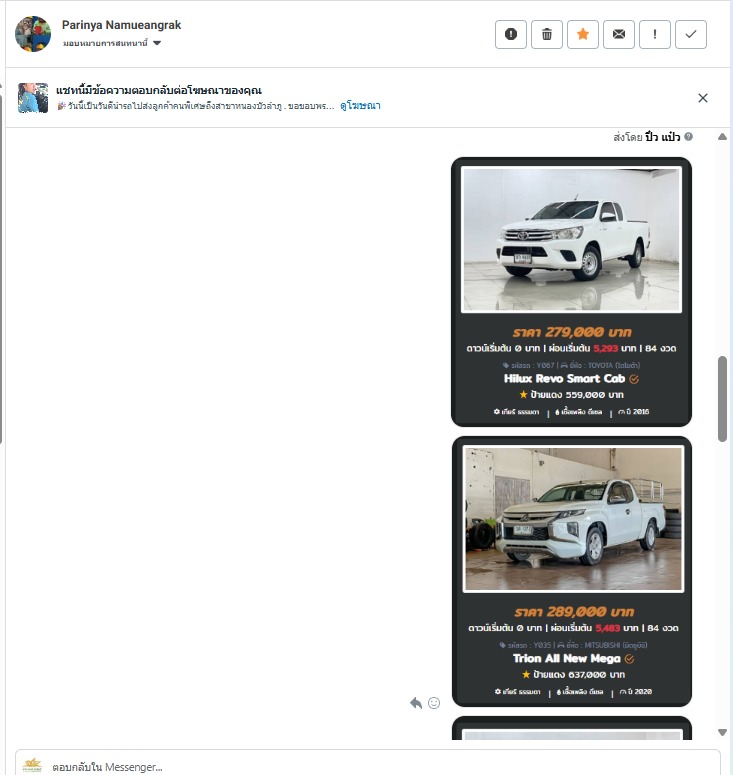Select the Triton All New Mega title

(x=566, y=658)
